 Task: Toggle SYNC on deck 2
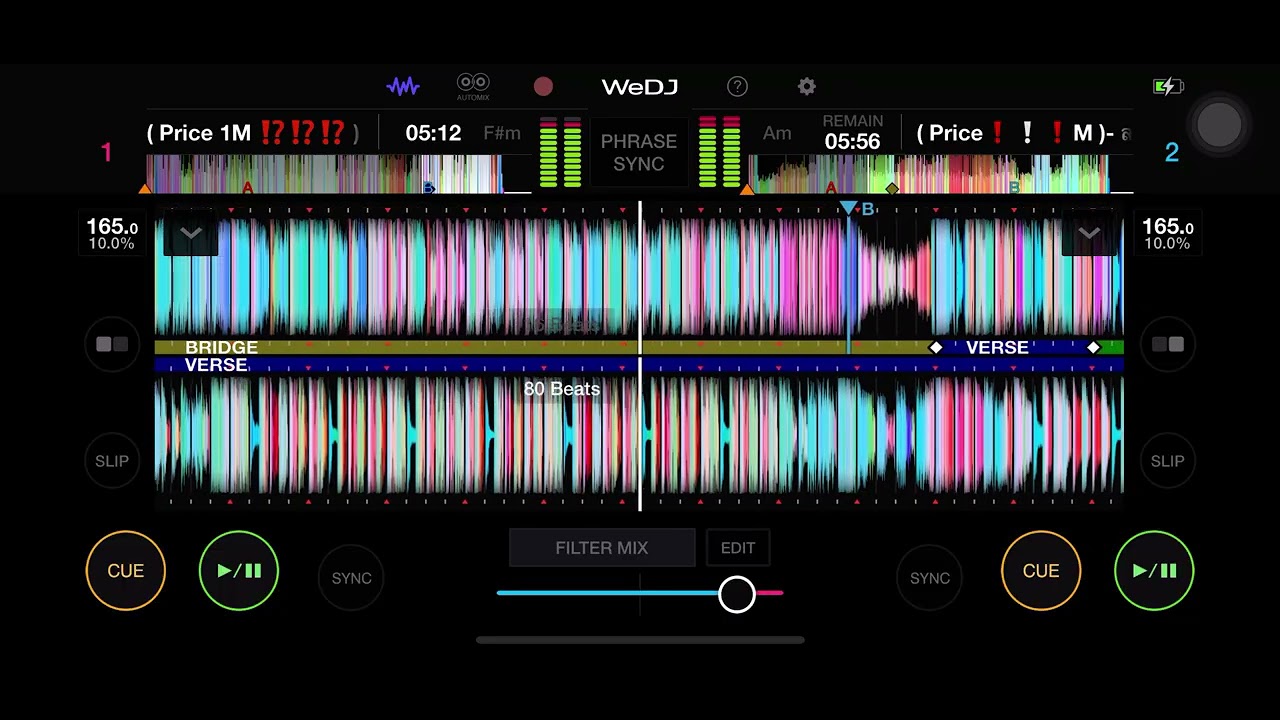click(x=930, y=578)
